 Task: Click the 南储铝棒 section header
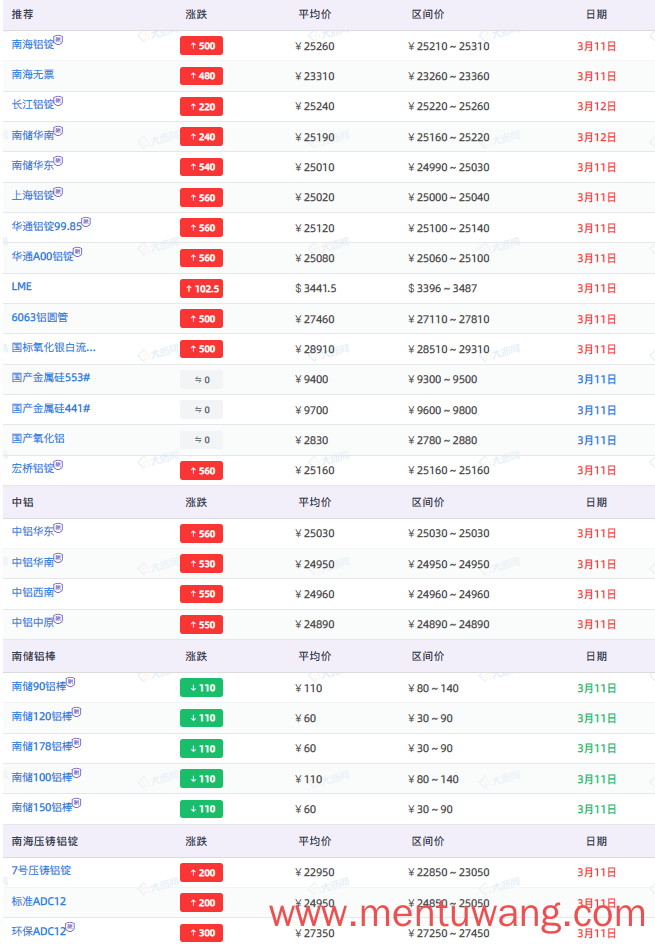(33, 656)
